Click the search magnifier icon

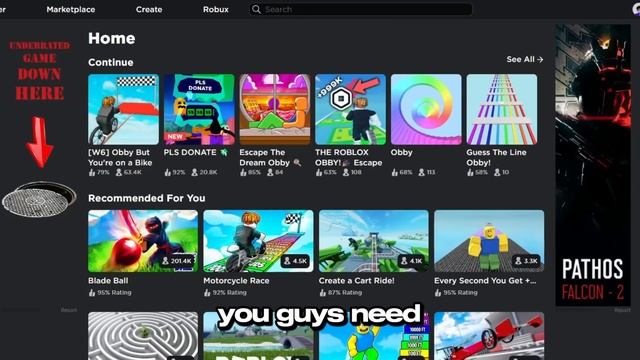tap(256, 9)
